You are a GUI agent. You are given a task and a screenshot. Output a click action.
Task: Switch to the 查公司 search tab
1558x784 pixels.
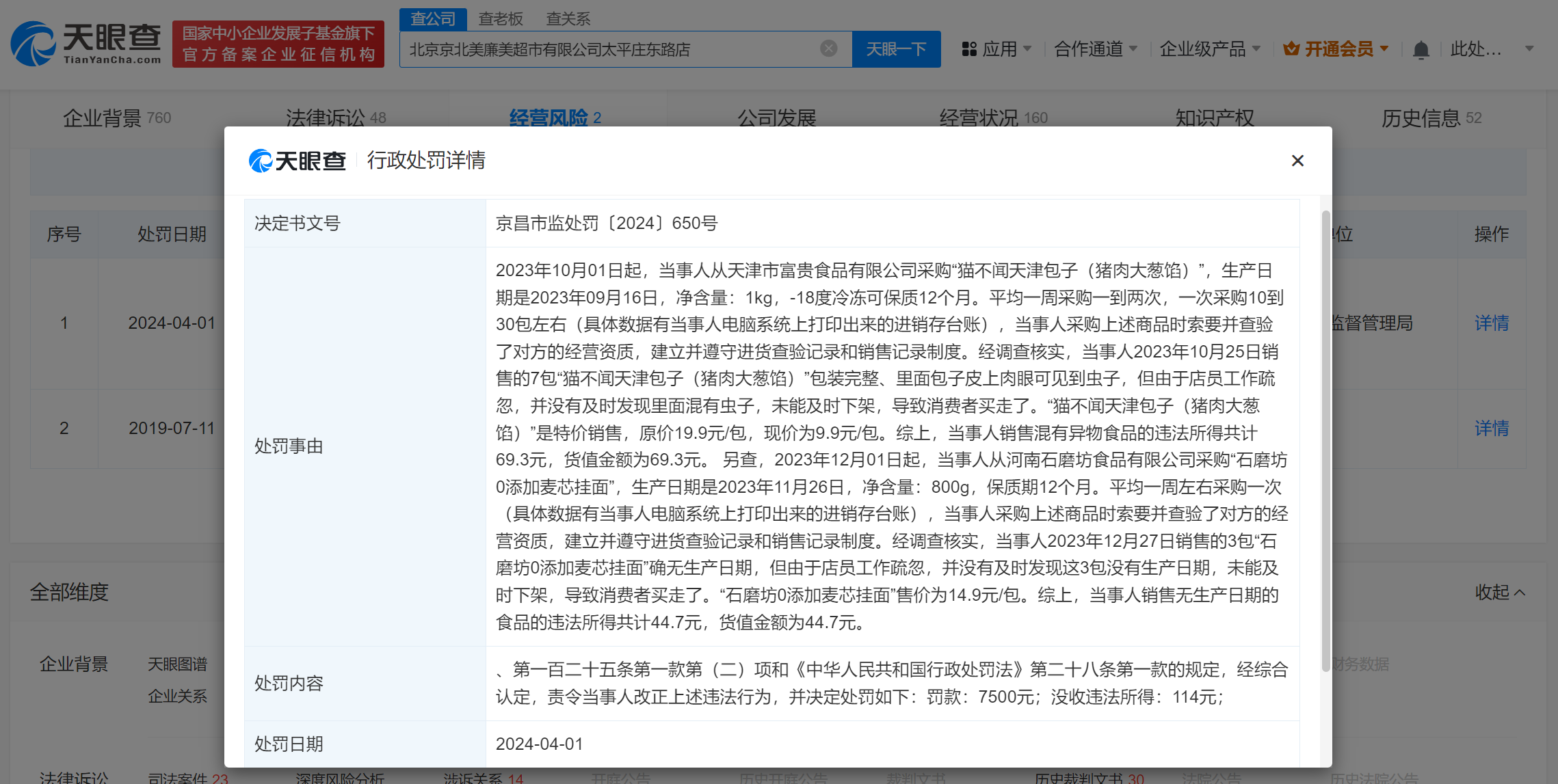433,19
